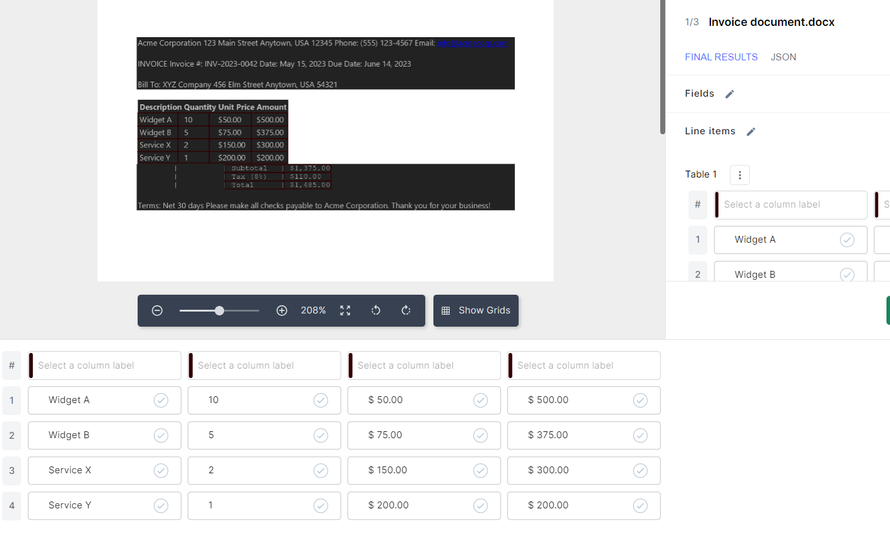Select the FINAL RESULTS tab

(x=721, y=57)
